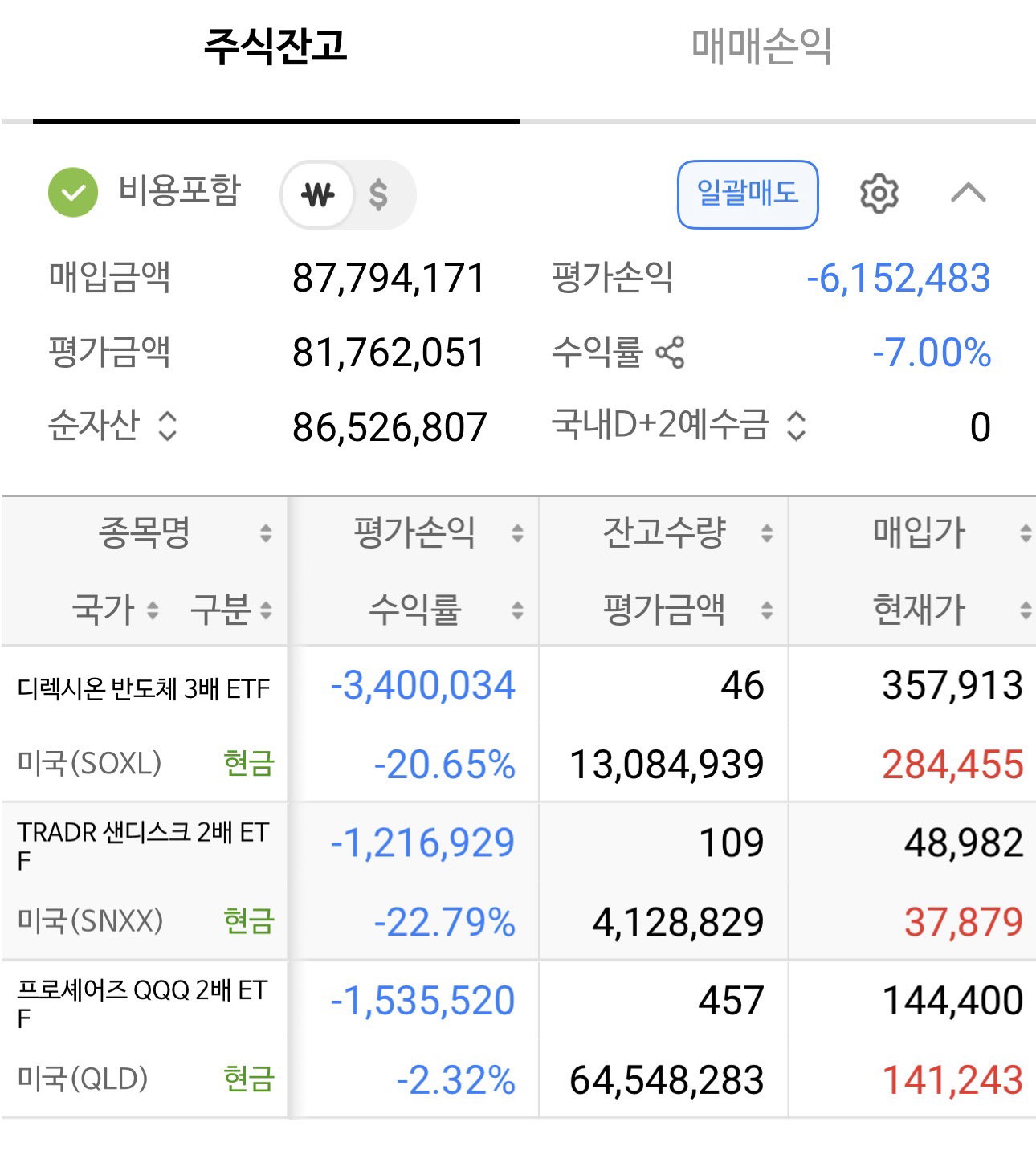Viewport: 1036px width, 1171px height.
Task: Open the 프로셰어즈 QQQ 2배 ETF row
Action: 518,1039
